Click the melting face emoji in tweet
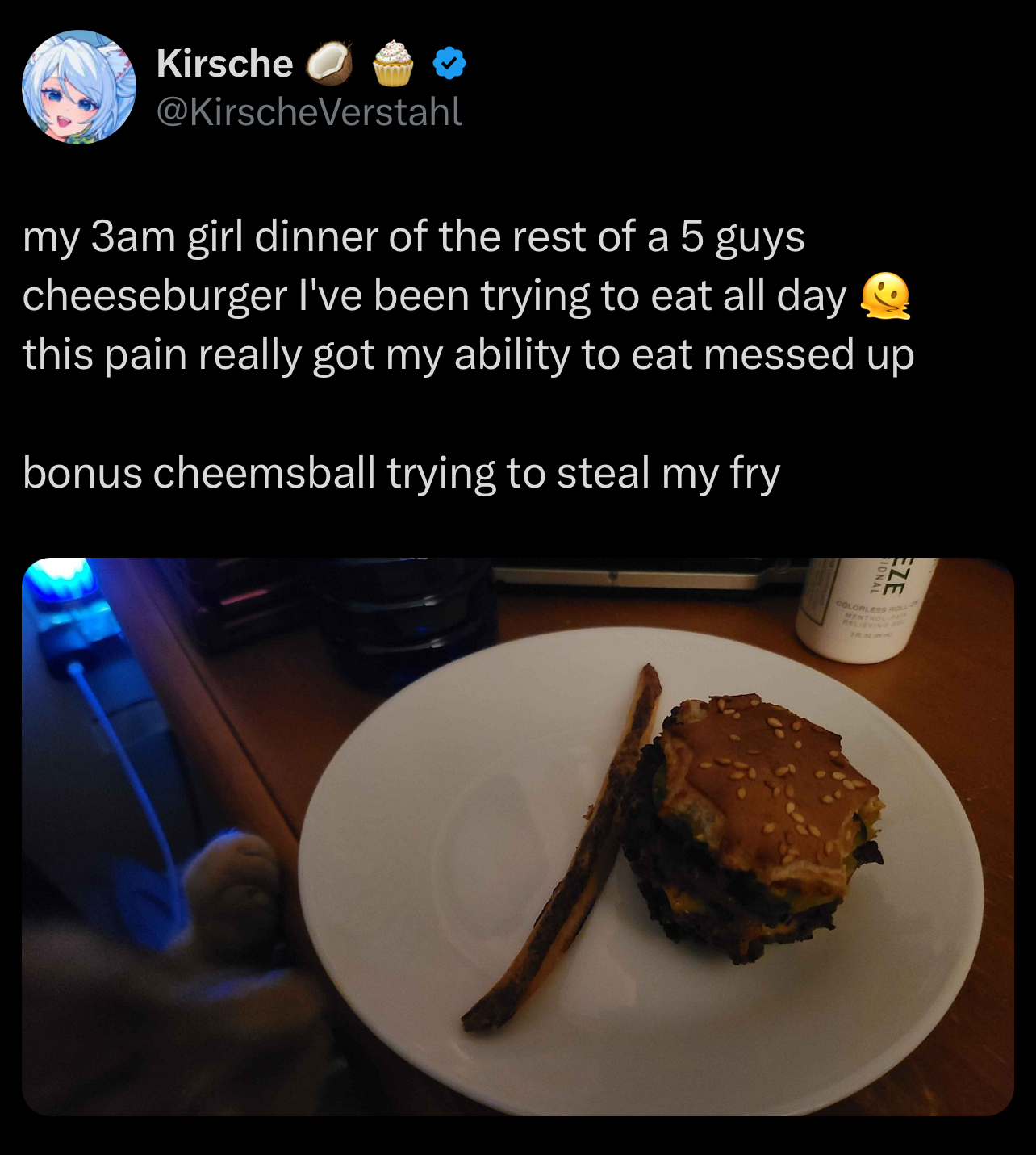 [x=885, y=296]
